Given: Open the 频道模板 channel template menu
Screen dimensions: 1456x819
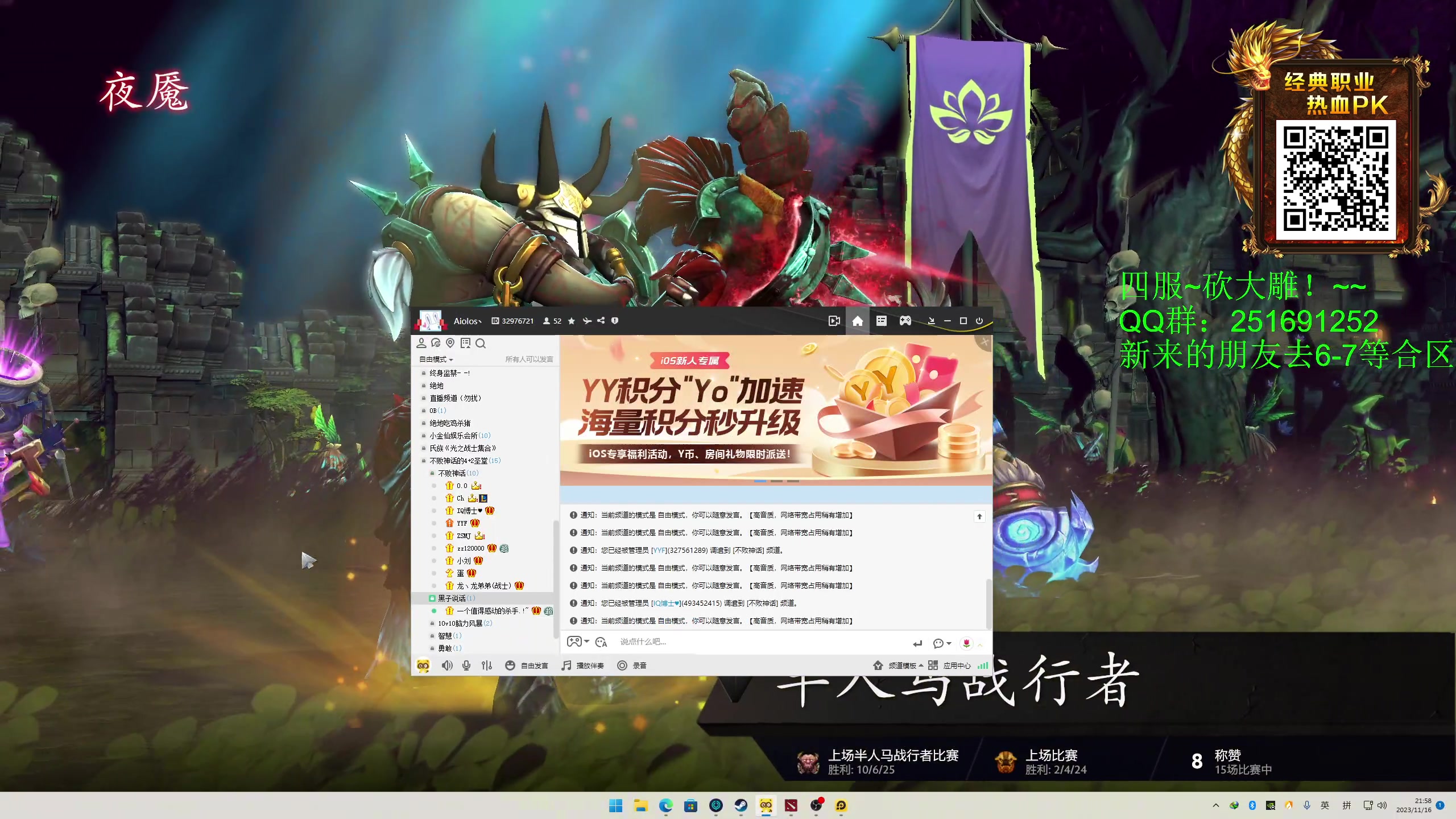Looking at the screenshot, I should click(x=898, y=665).
